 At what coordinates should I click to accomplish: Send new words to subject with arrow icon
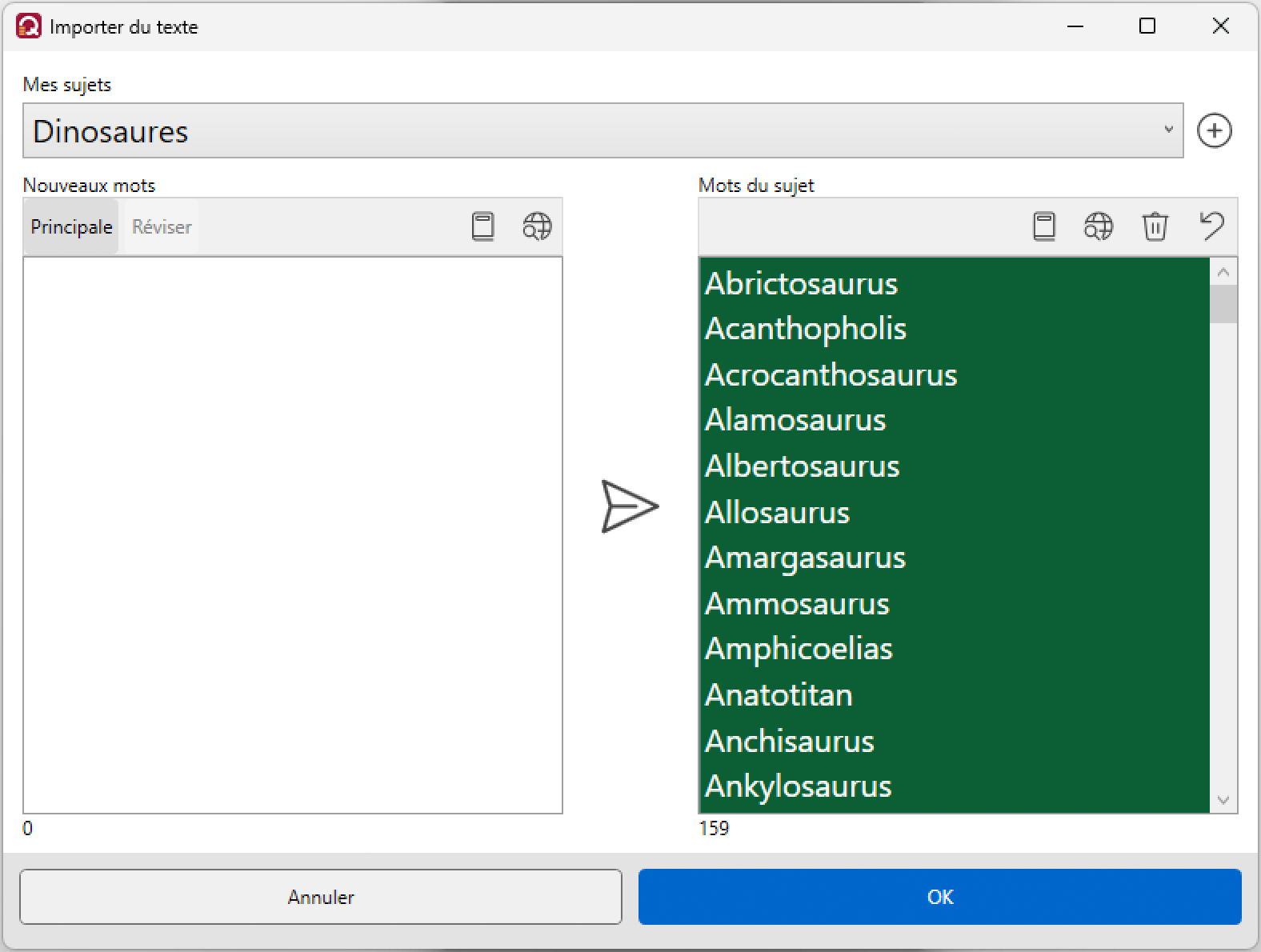coord(630,506)
